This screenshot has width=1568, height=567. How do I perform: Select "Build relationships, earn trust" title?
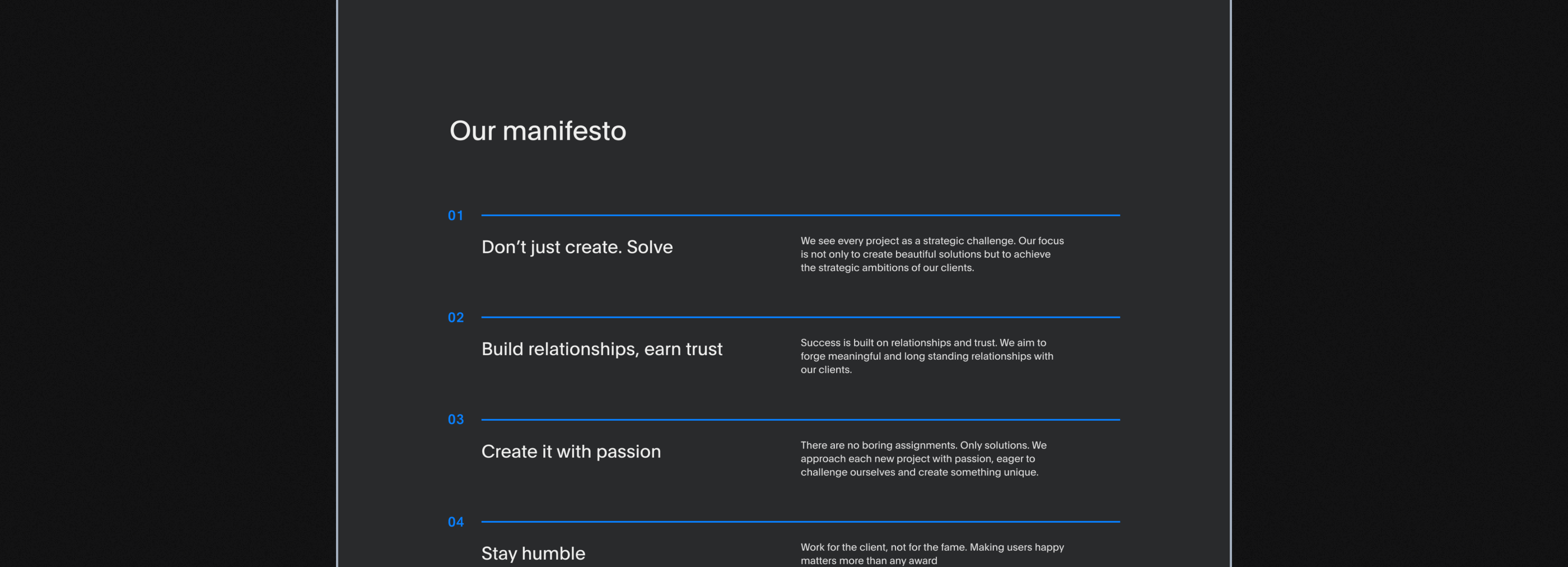pos(601,349)
